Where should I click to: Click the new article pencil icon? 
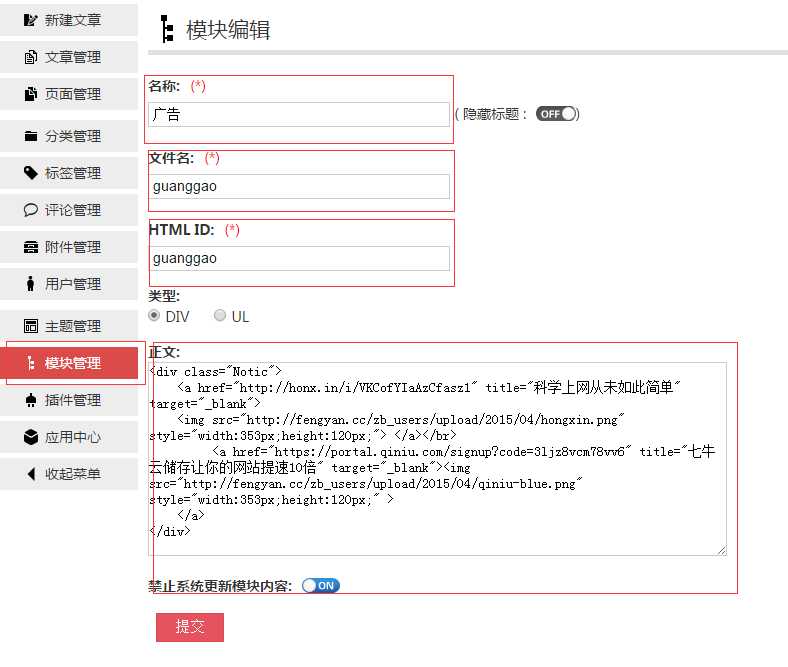(x=31, y=20)
